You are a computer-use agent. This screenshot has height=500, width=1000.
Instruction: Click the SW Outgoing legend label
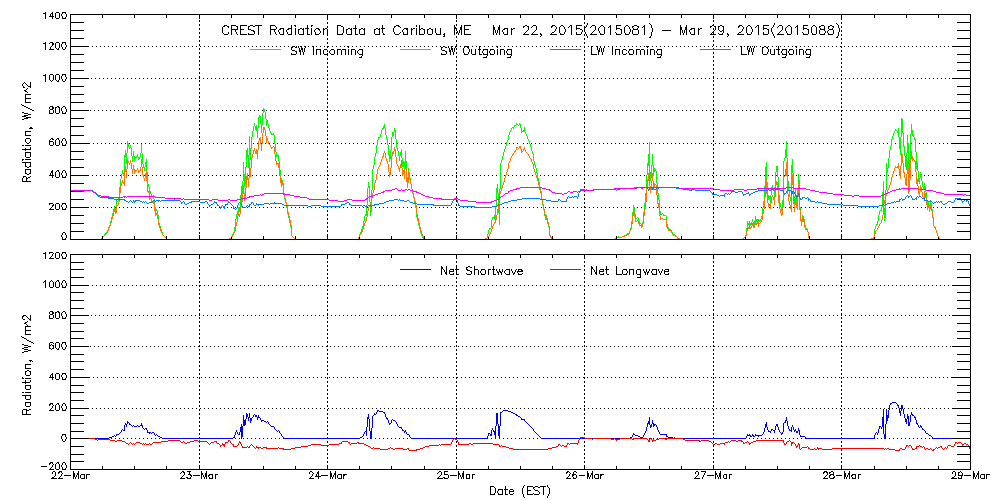click(476, 51)
